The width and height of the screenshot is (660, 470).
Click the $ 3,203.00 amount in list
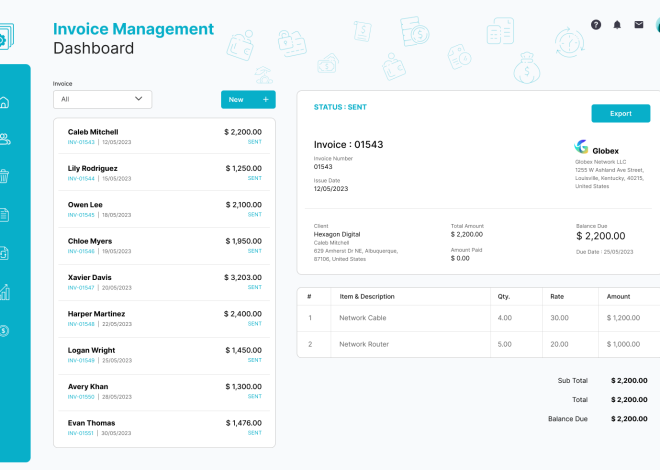coord(243,277)
